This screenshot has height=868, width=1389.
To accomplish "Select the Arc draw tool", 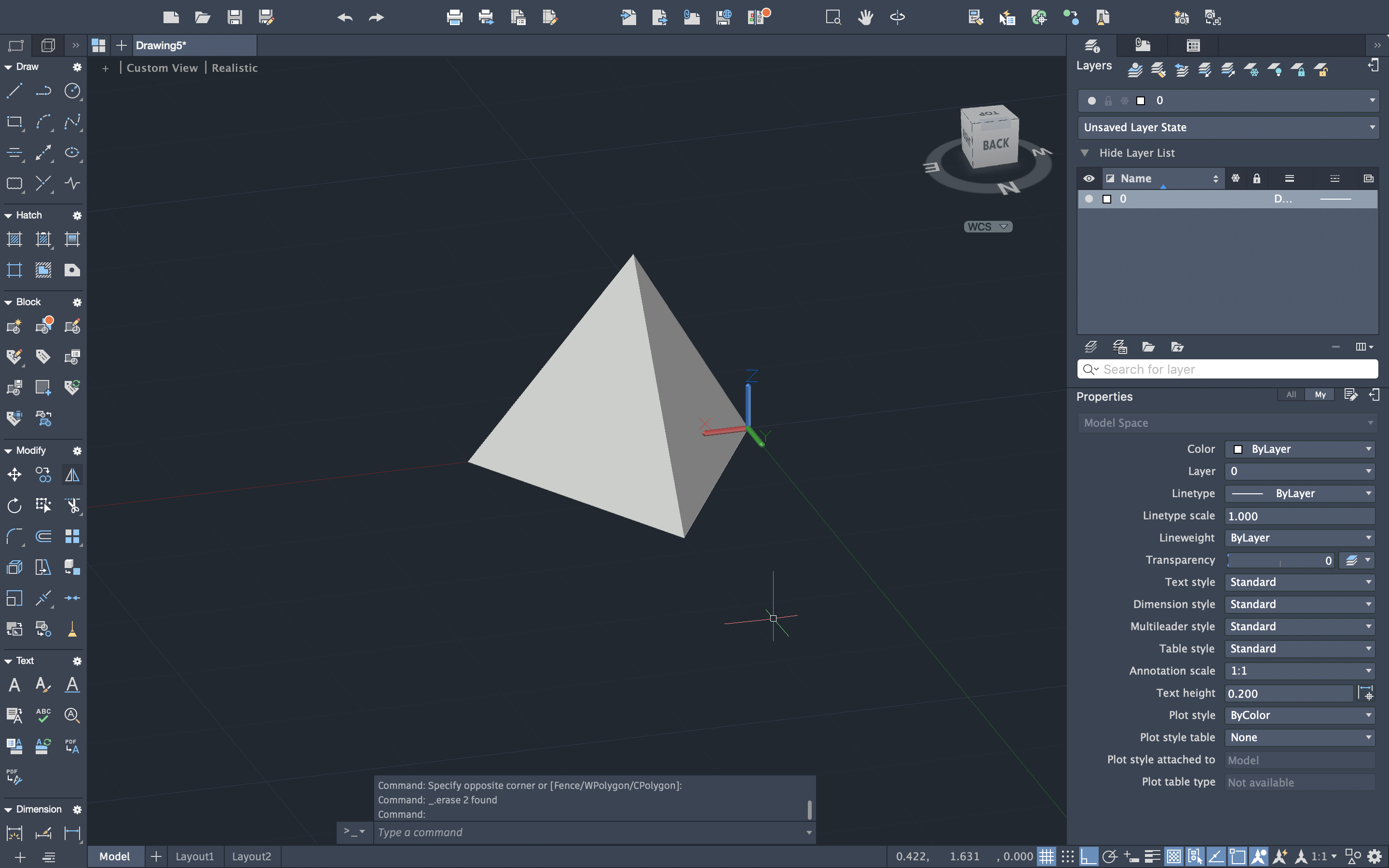I will tap(43, 122).
